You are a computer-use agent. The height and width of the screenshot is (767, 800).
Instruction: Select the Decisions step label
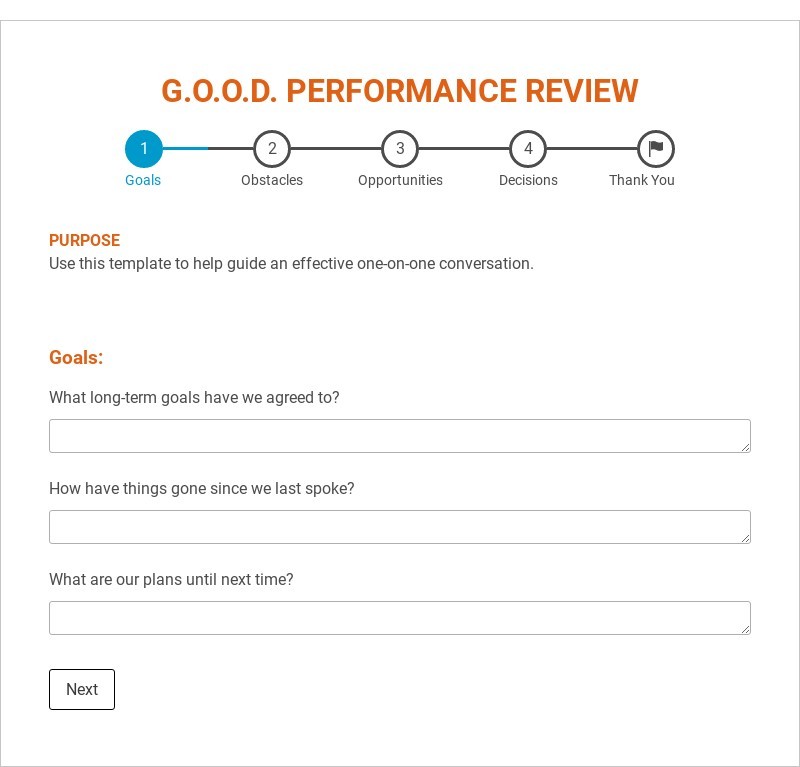pos(528,180)
